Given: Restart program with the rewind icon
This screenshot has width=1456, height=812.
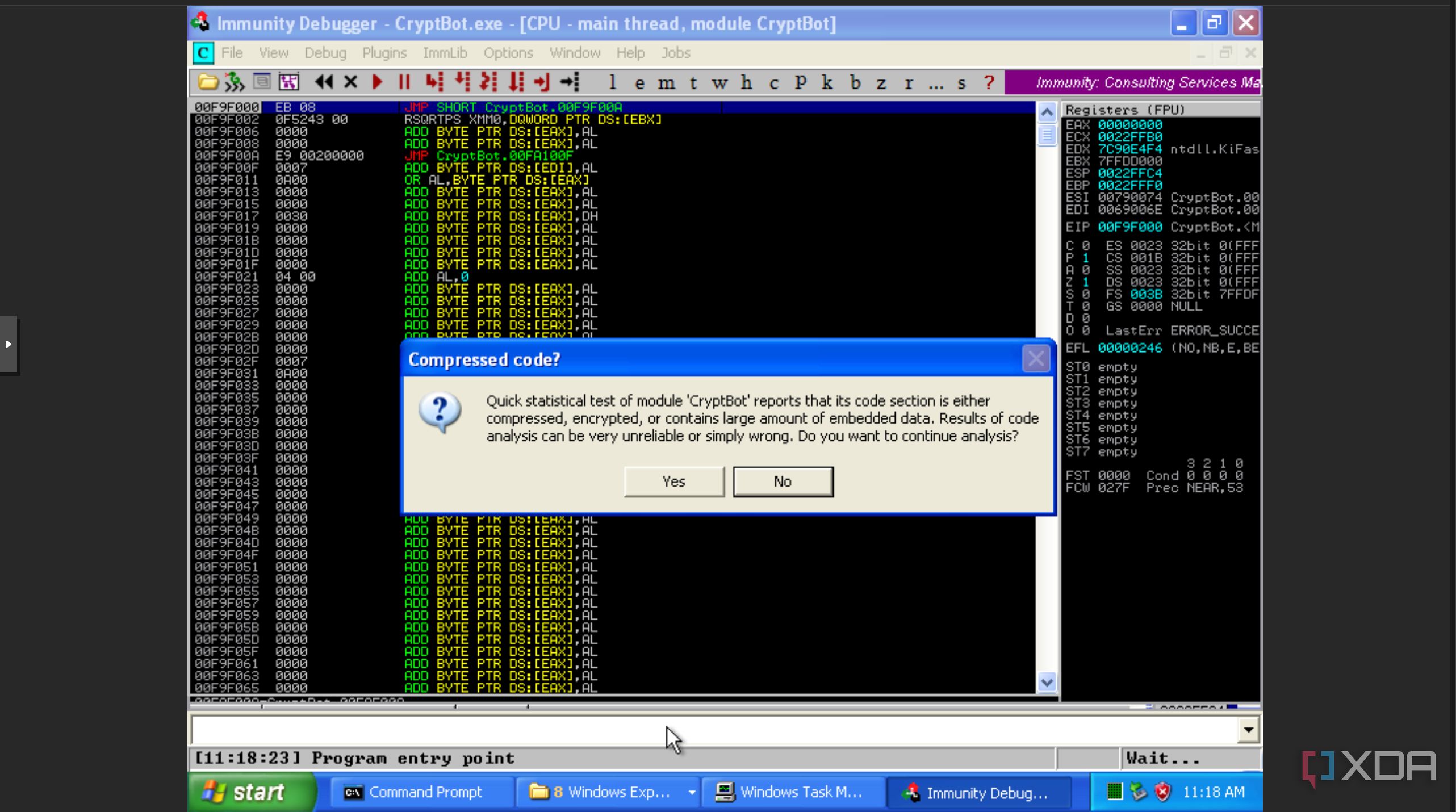Looking at the screenshot, I should click(324, 82).
